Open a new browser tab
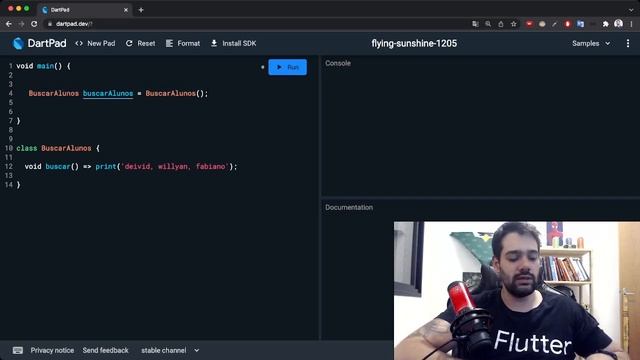This screenshot has height=360, width=640. coord(141,10)
